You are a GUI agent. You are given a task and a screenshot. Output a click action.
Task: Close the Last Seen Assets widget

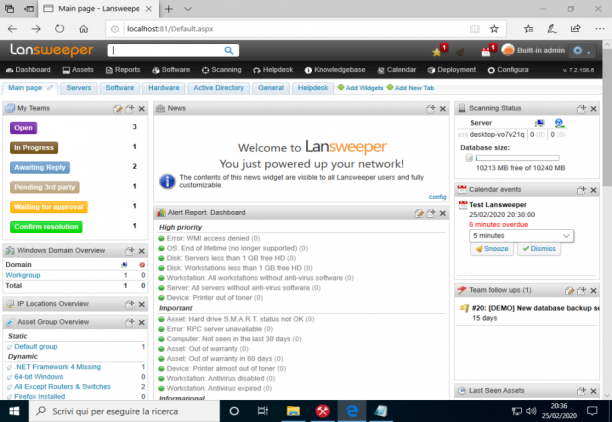pyautogui.click(x=593, y=391)
